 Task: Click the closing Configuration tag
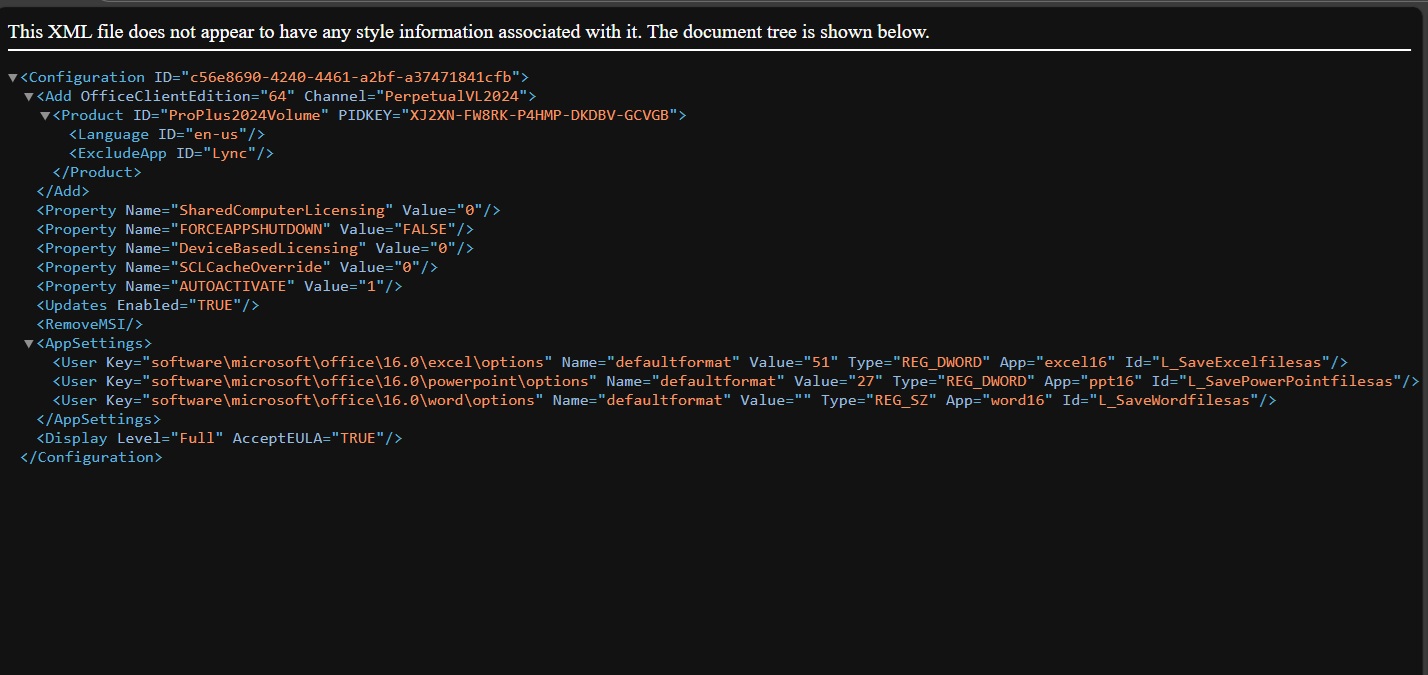point(91,457)
